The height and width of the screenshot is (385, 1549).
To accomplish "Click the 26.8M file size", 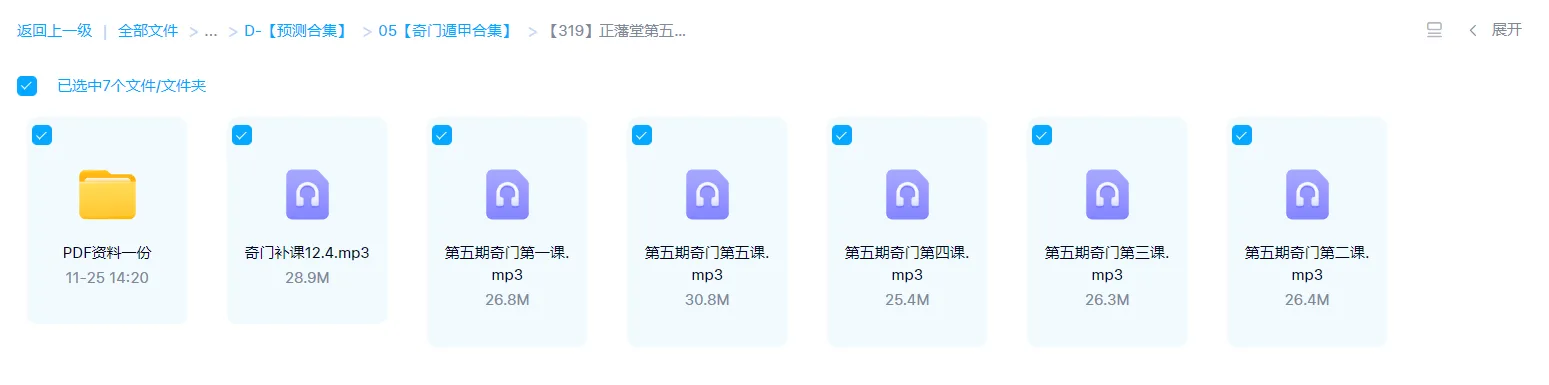I will click(507, 300).
